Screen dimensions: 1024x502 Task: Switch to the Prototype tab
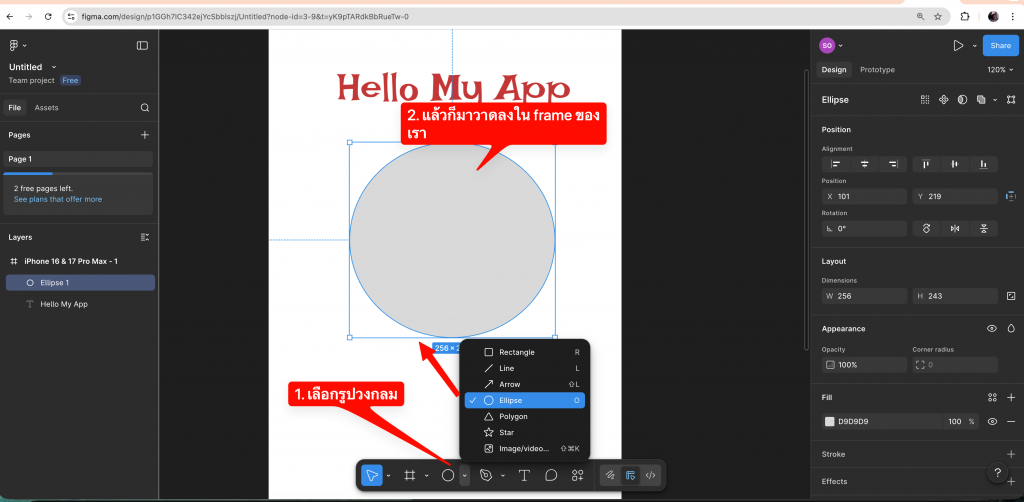point(877,70)
